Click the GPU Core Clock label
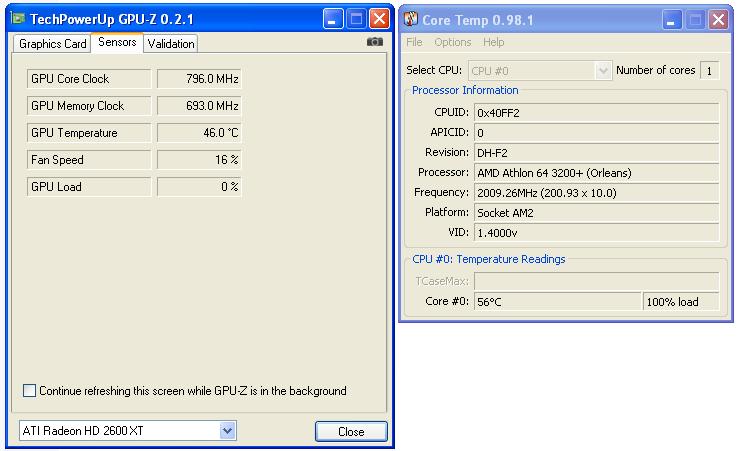The width and height of the screenshot is (737, 451). (89, 78)
